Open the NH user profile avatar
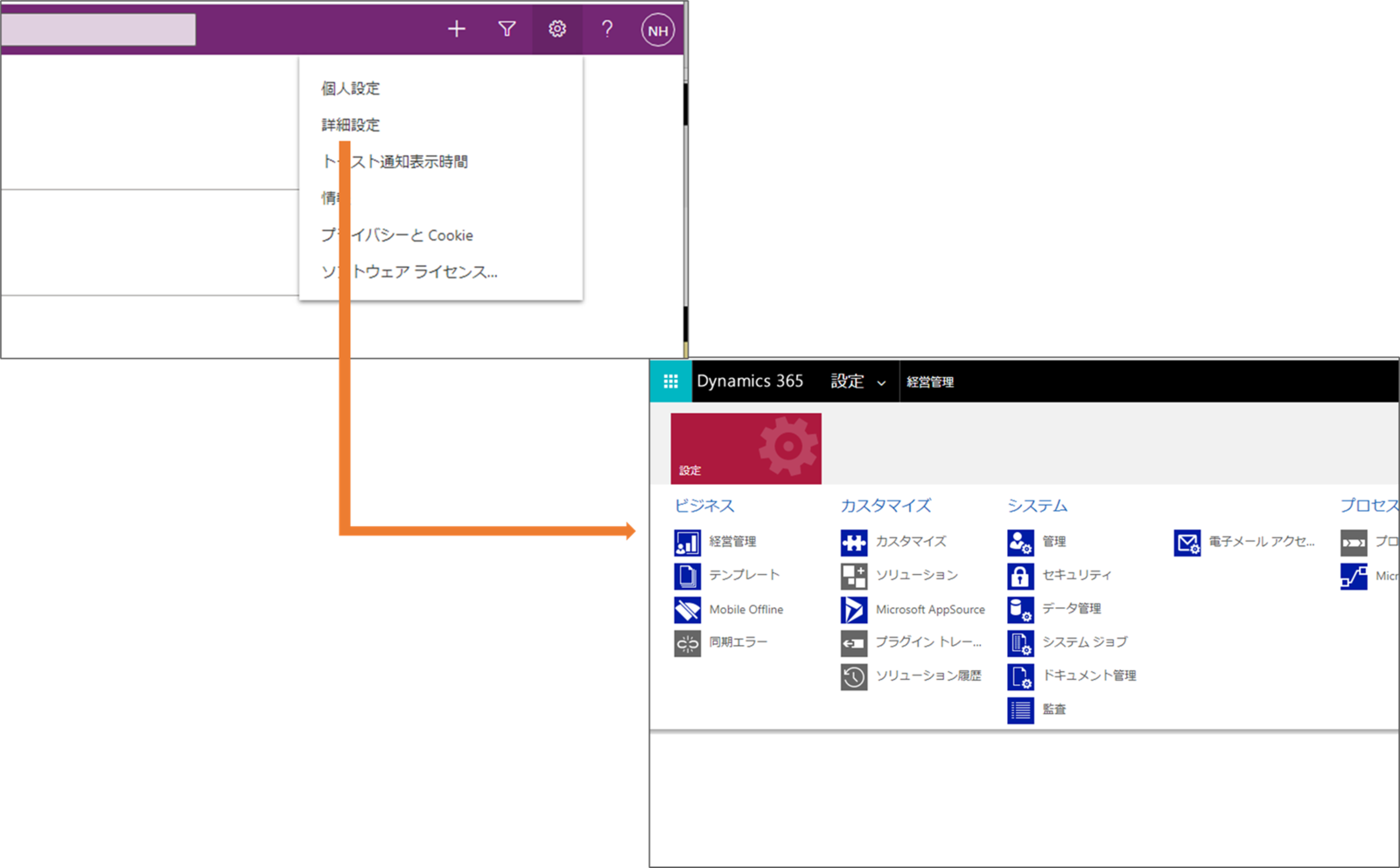 [658, 31]
